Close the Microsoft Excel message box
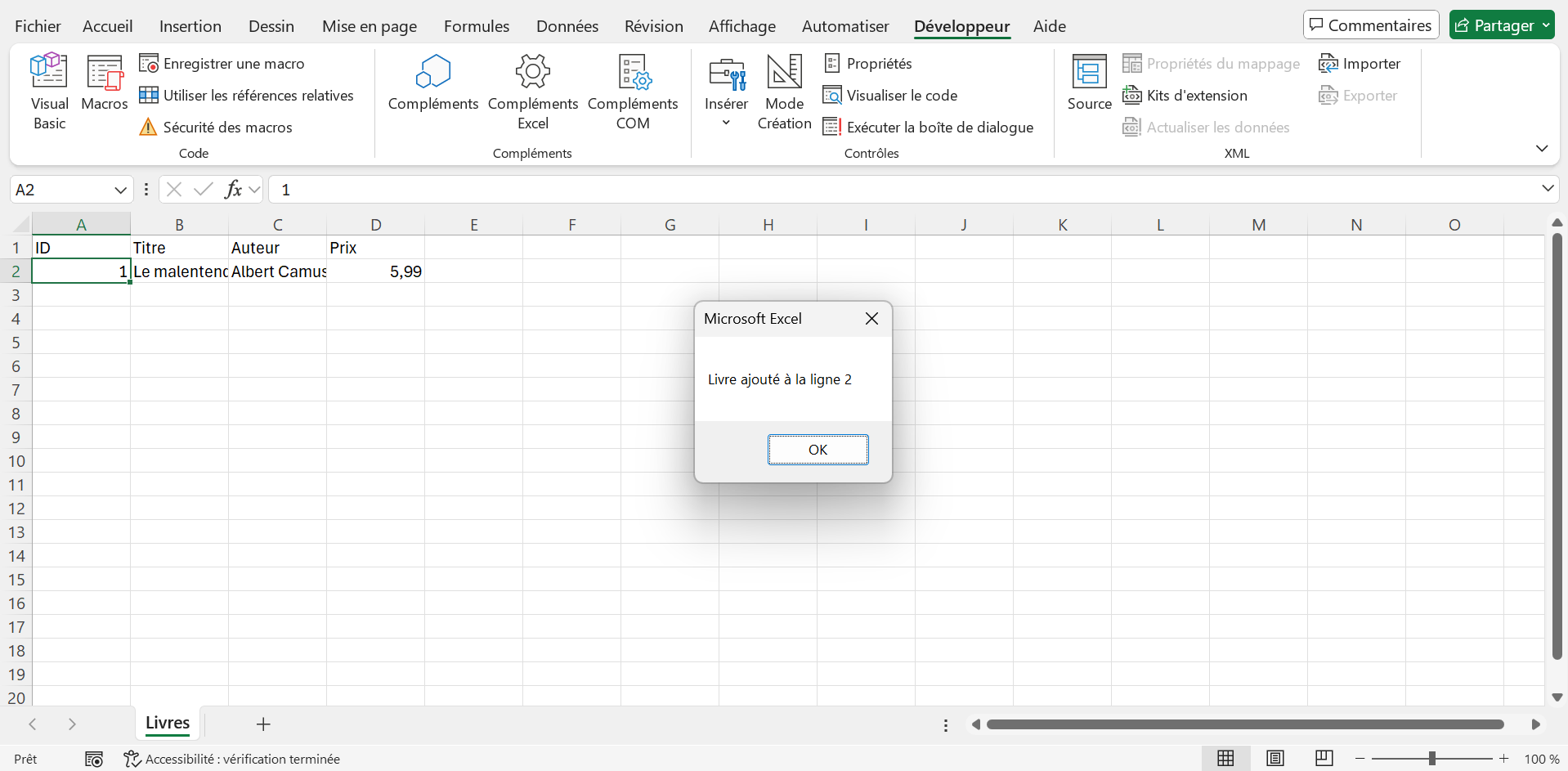 (x=871, y=318)
